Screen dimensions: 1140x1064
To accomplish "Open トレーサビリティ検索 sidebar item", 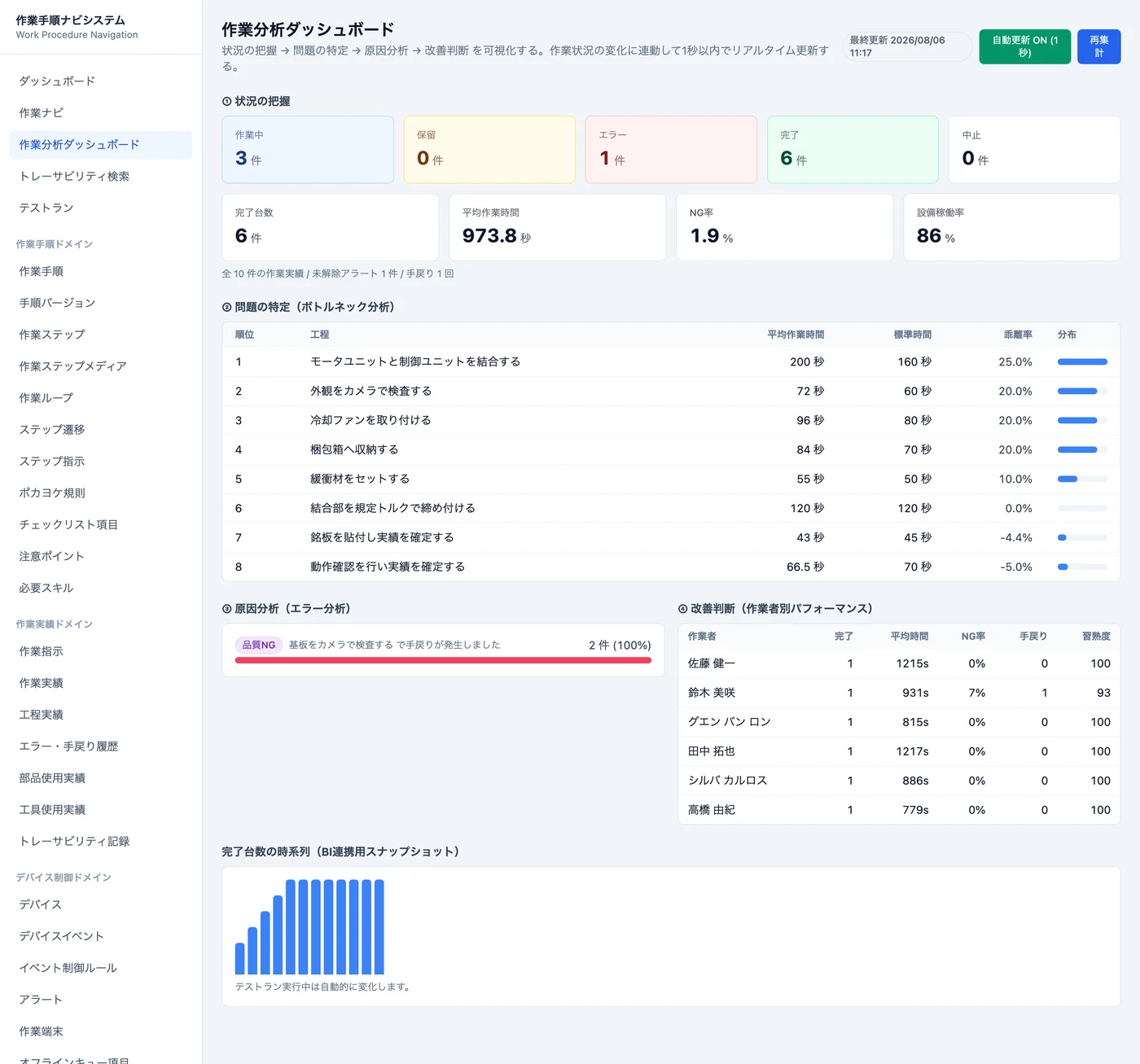I will point(101,177).
